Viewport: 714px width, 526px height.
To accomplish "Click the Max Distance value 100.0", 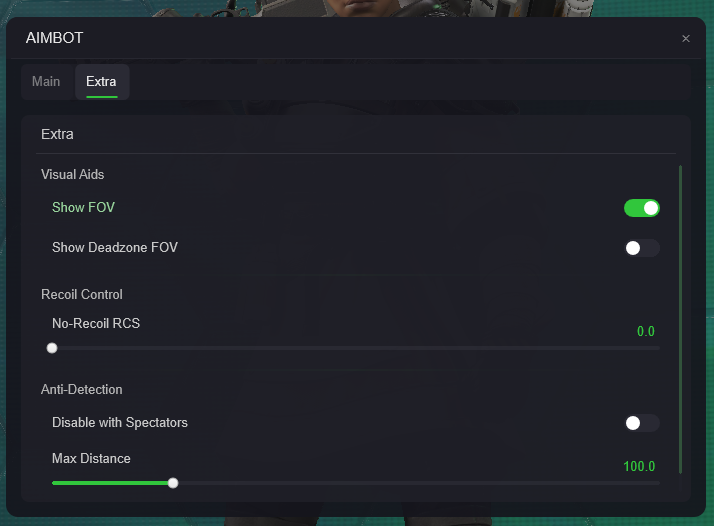I will [x=639, y=466].
